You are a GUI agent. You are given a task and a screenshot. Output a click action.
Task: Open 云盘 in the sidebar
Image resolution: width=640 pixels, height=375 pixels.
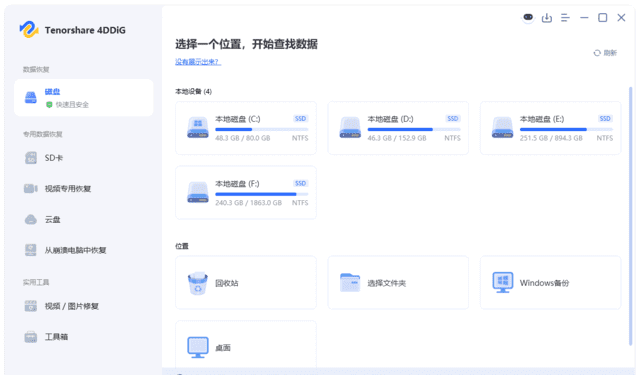(x=84, y=220)
